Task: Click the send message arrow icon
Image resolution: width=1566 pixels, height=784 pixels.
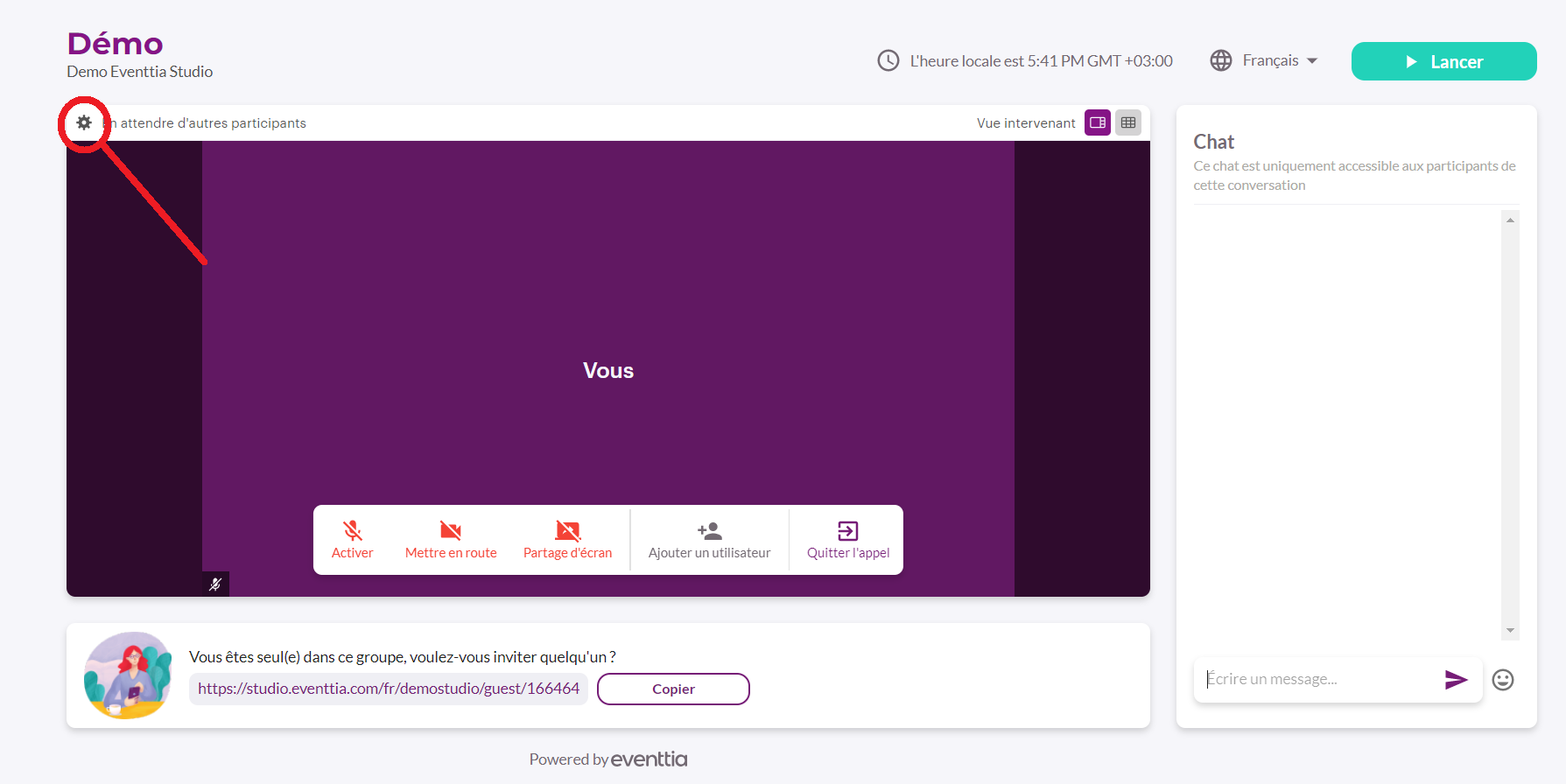Action: [x=1455, y=680]
